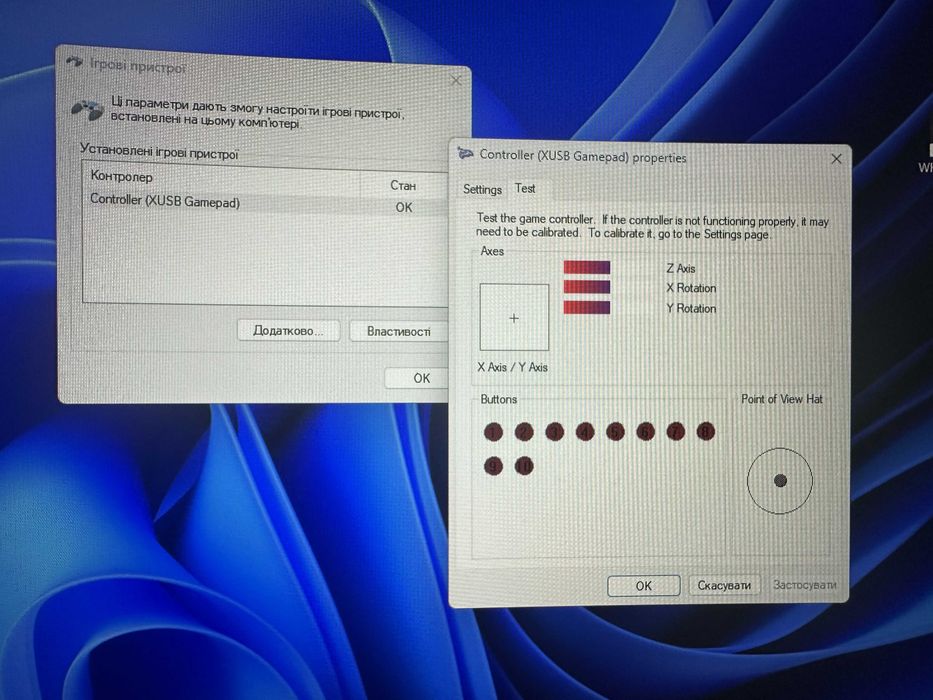Click button indicator 8
The height and width of the screenshot is (700, 933).
706,431
